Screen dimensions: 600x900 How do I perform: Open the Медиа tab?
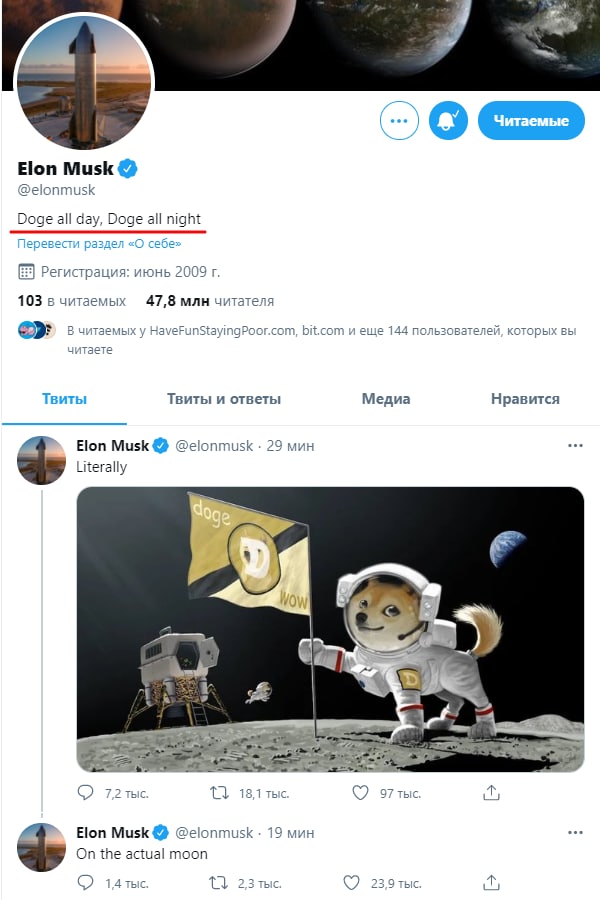(x=386, y=399)
